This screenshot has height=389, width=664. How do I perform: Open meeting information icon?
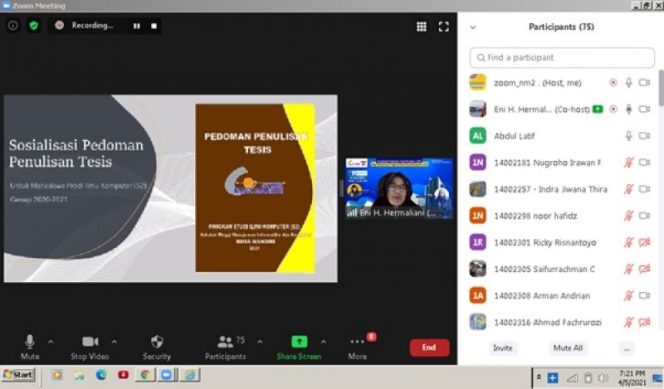13,26
